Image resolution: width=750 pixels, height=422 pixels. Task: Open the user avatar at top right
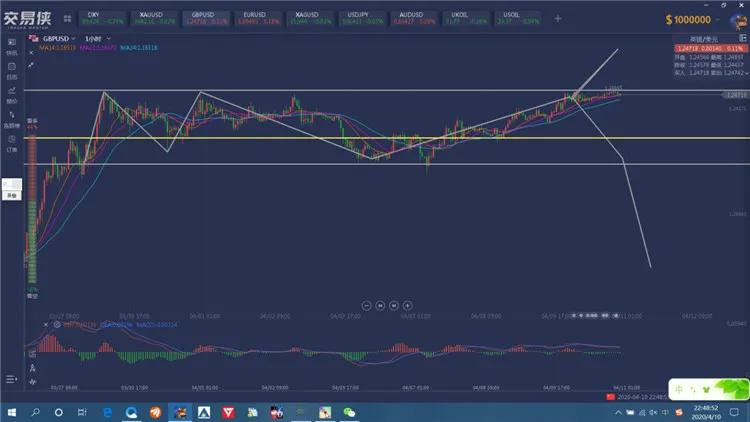tap(739, 21)
